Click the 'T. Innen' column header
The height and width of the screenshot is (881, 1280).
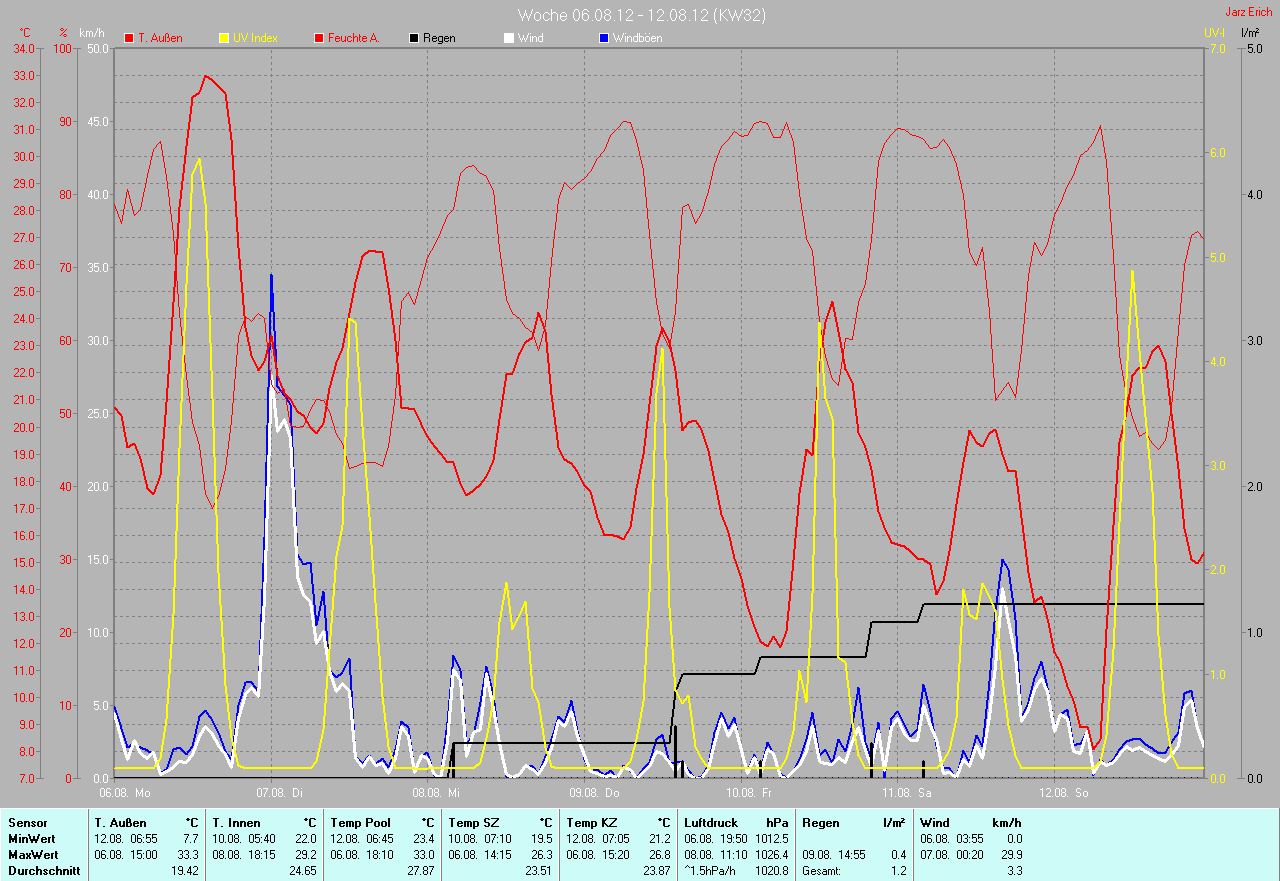click(x=236, y=822)
